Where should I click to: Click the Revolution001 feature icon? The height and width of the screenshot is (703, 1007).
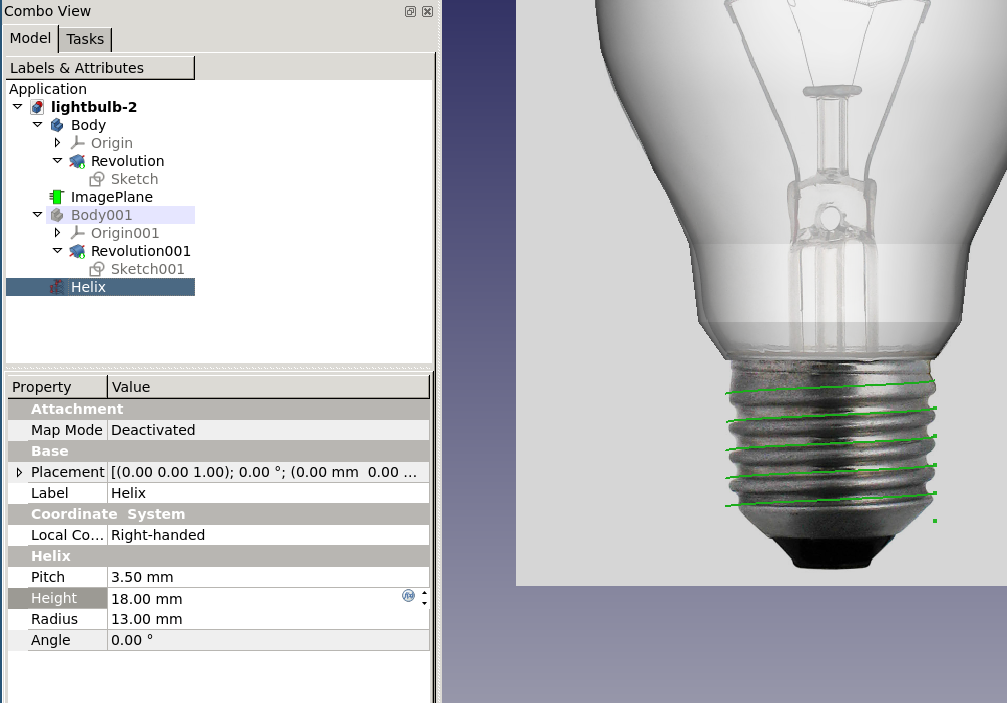tap(77, 251)
